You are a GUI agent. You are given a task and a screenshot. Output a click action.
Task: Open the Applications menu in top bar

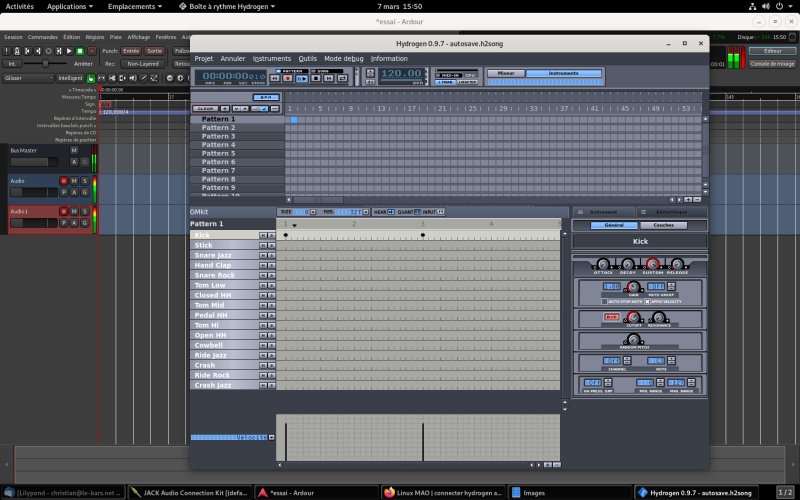coord(70,7)
